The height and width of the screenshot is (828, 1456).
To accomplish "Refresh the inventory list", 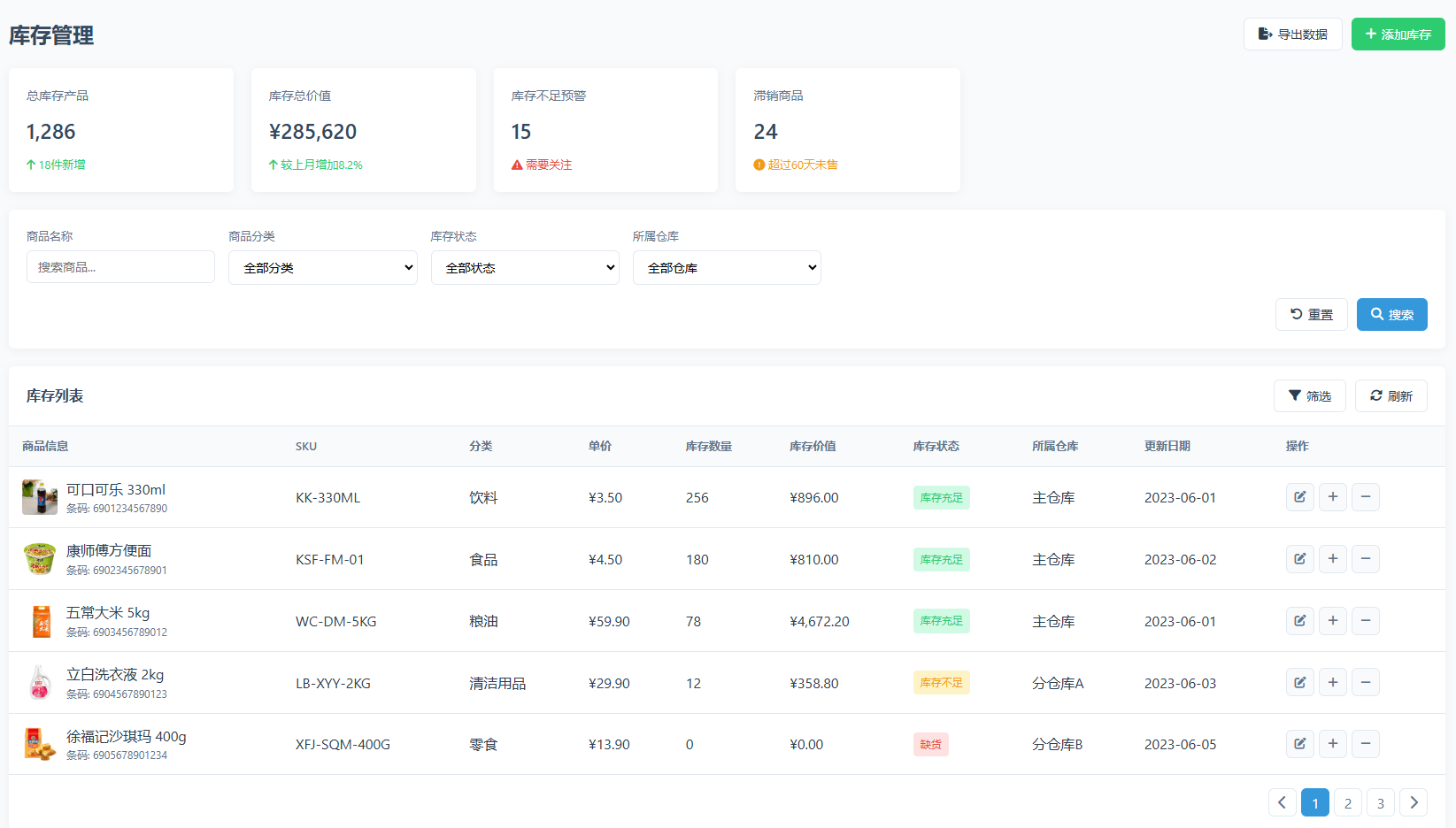I will click(1391, 395).
